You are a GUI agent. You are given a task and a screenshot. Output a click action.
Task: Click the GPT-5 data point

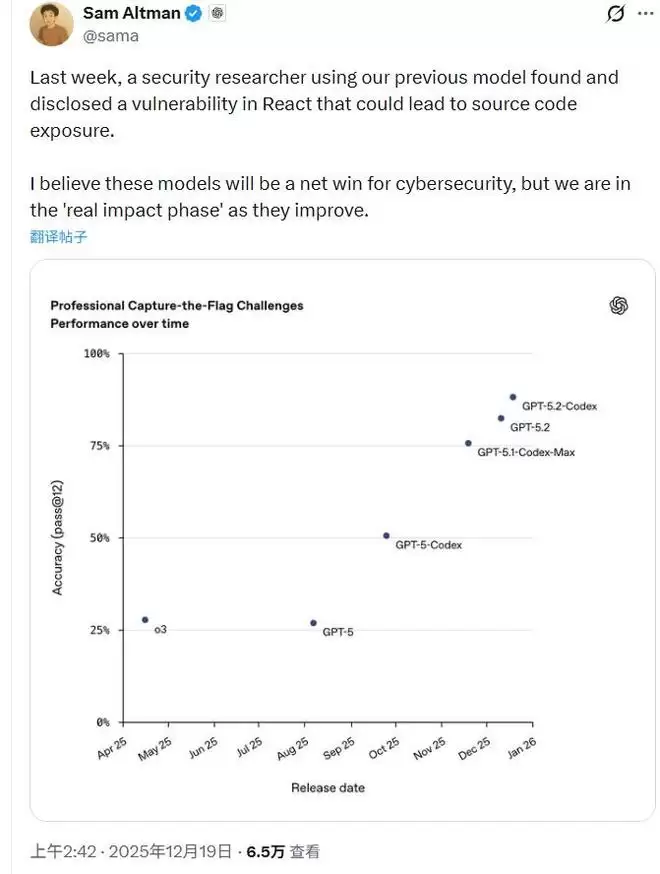313,623
